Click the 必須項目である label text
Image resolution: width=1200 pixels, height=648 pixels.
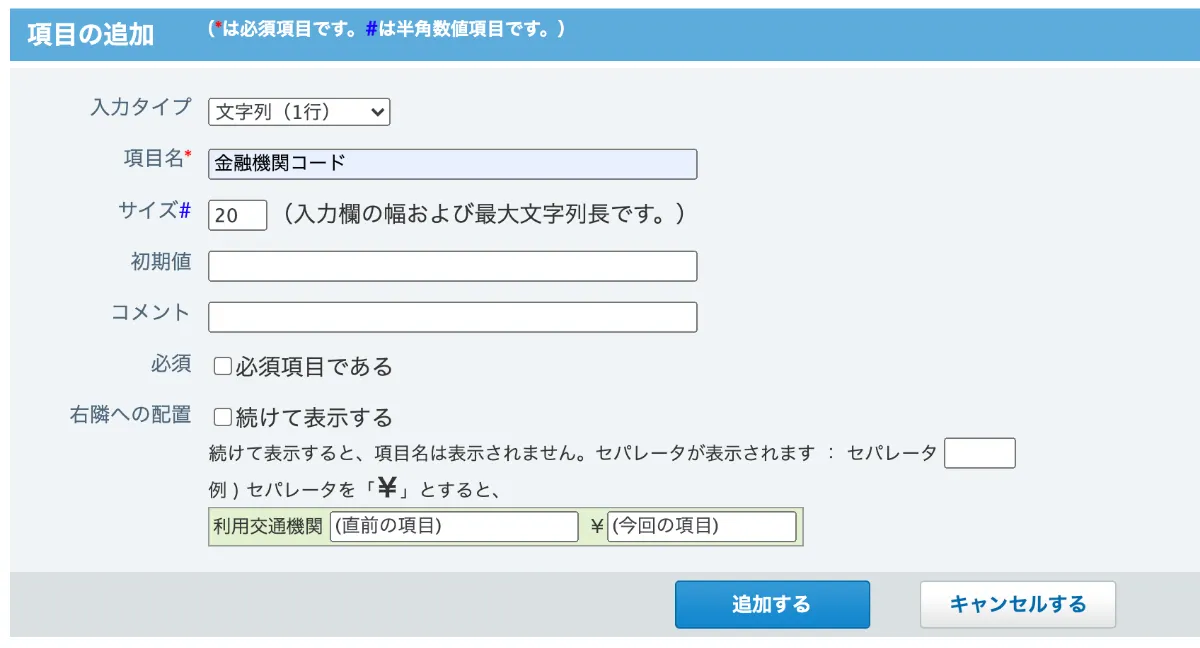pyautogui.click(x=314, y=367)
